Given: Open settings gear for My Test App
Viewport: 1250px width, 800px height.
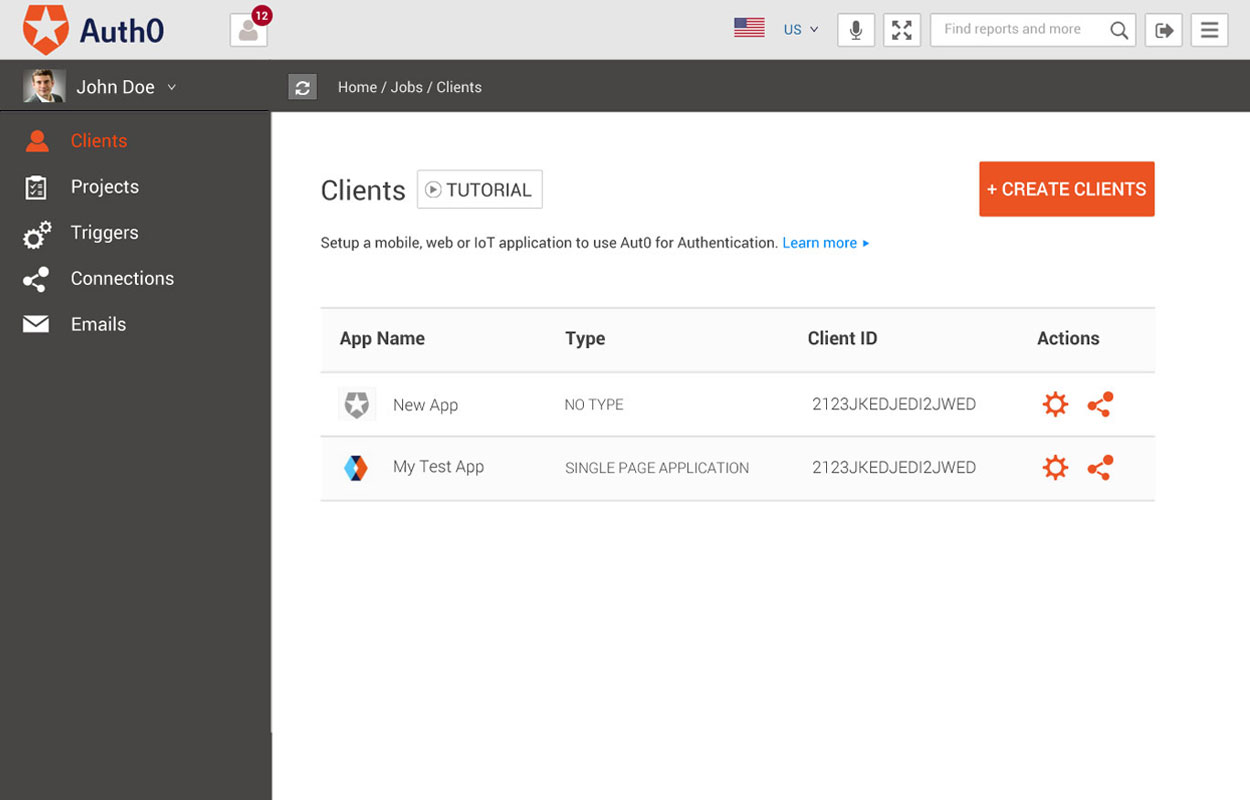Looking at the screenshot, I should pos(1055,467).
